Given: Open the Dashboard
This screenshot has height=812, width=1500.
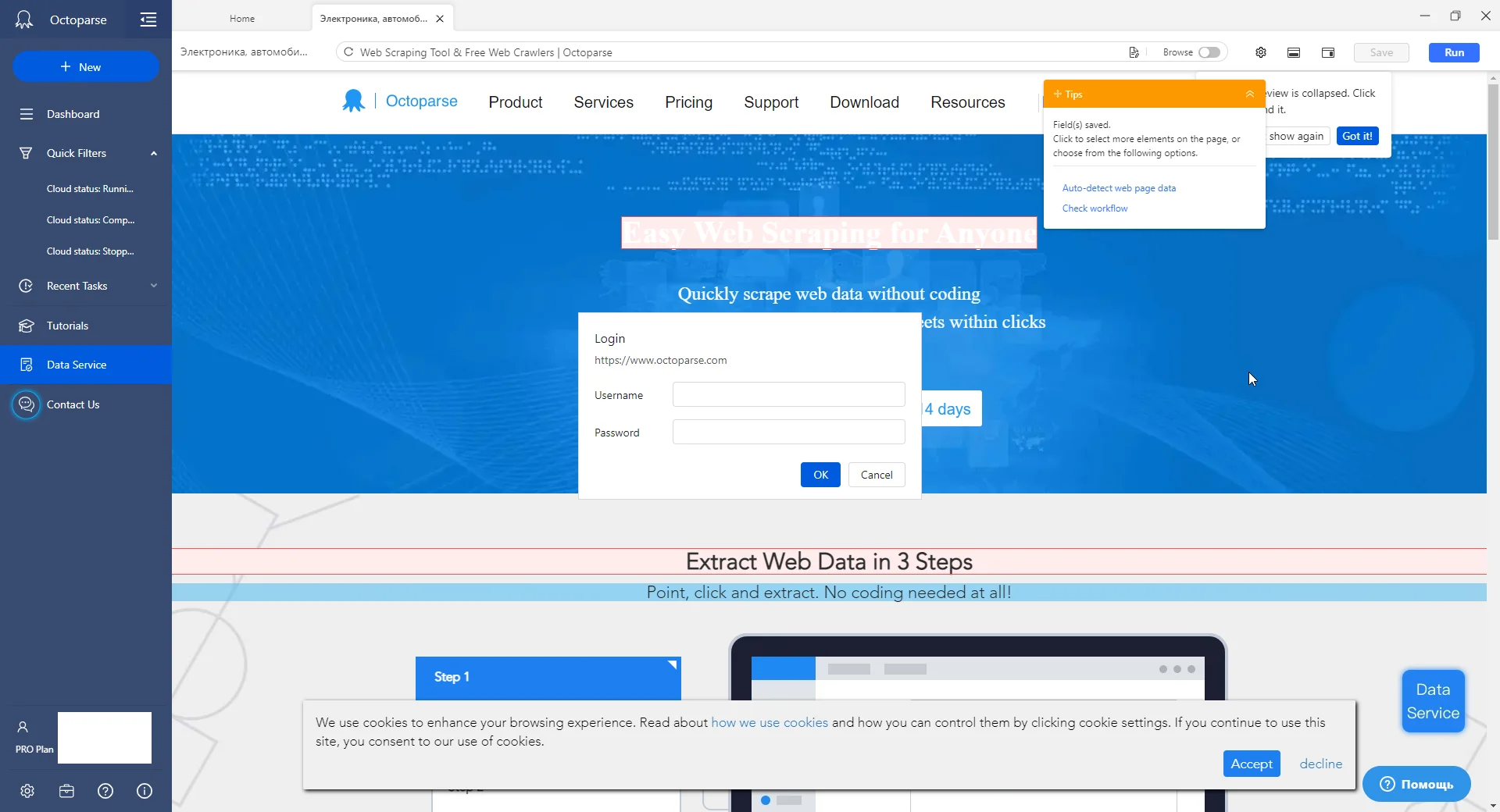Looking at the screenshot, I should click(x=86, y=114).
